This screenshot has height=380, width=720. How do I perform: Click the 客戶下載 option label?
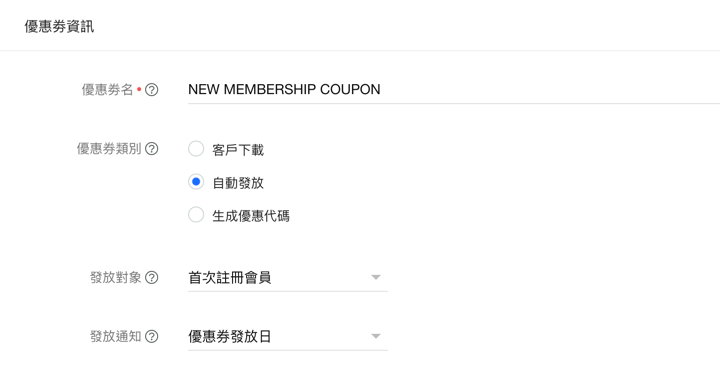238,150
